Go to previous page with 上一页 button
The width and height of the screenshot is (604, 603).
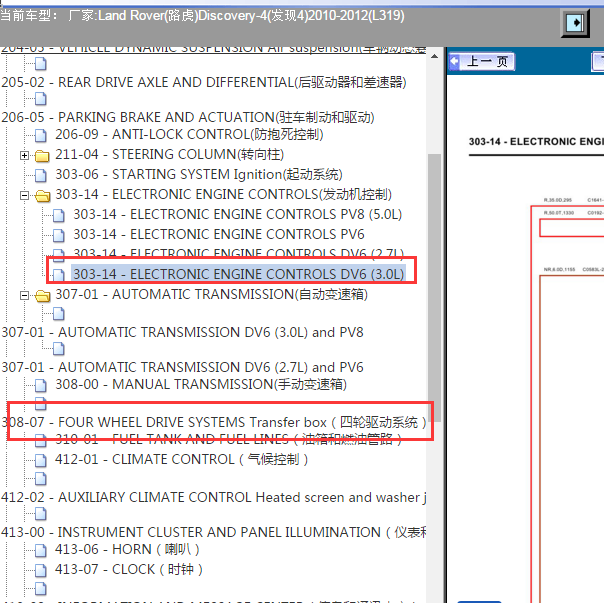[482, 62]
